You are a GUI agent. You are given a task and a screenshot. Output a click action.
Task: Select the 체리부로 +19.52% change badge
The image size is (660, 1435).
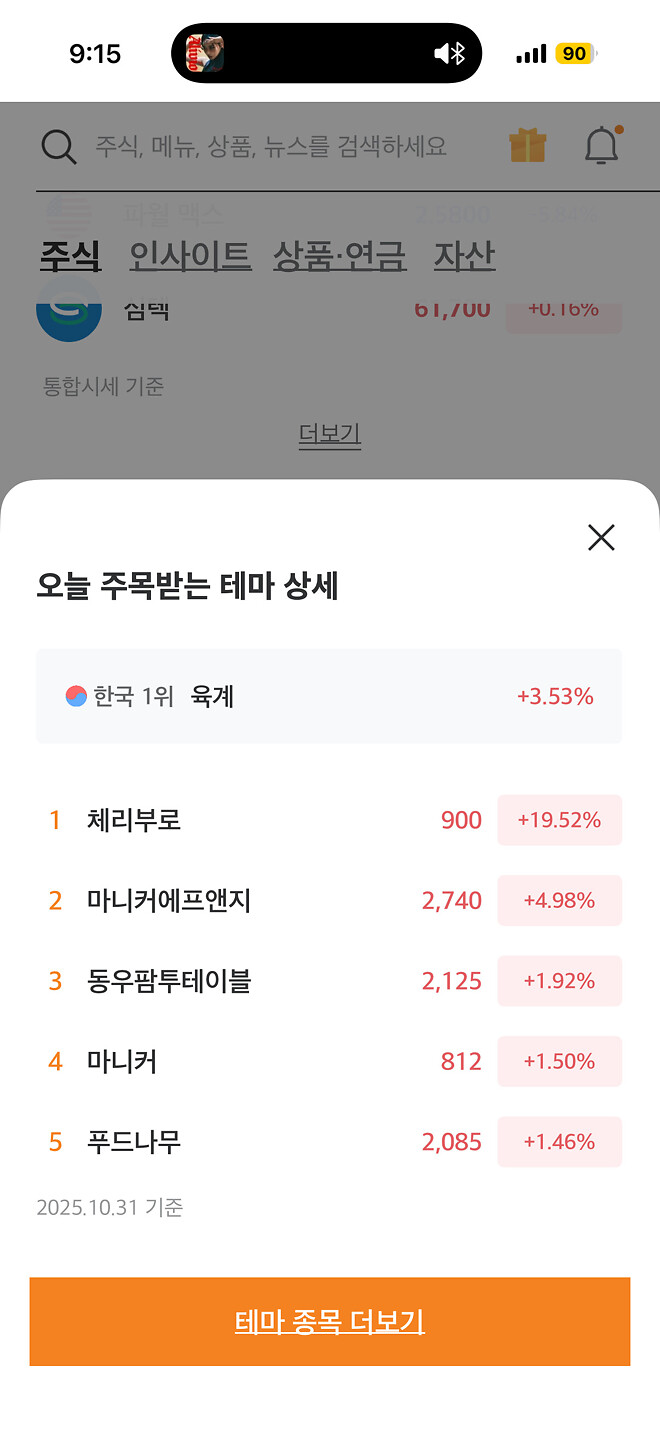[x=559, y=820]
